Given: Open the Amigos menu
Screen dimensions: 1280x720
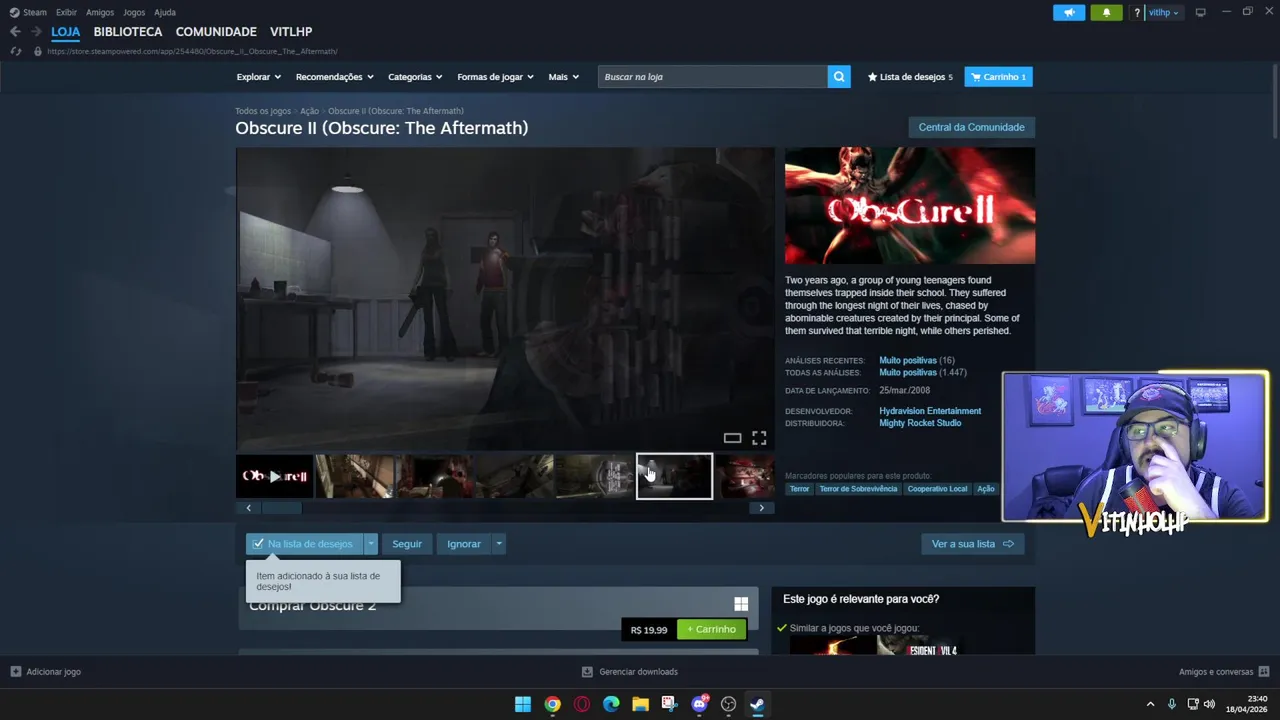Looking at the screenshot, I should tap(100, 12).
